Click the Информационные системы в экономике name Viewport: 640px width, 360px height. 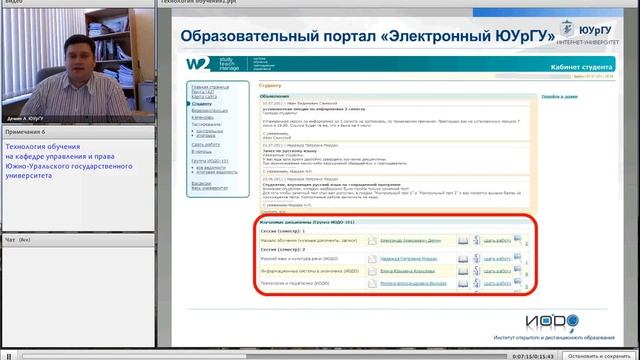[309, 271]
